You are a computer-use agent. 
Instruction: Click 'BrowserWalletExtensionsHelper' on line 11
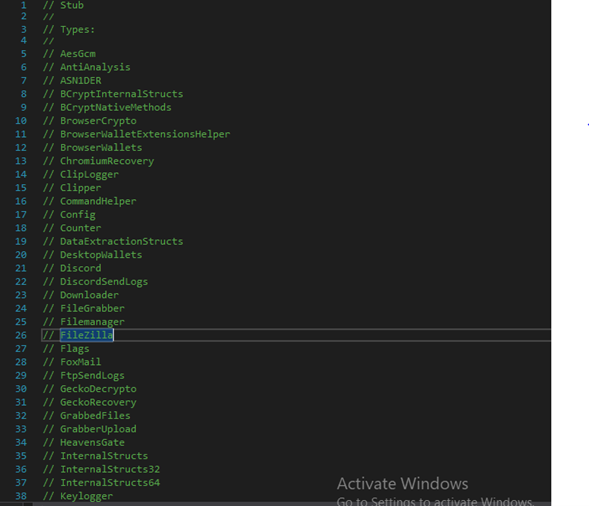[x=145, y=134]
